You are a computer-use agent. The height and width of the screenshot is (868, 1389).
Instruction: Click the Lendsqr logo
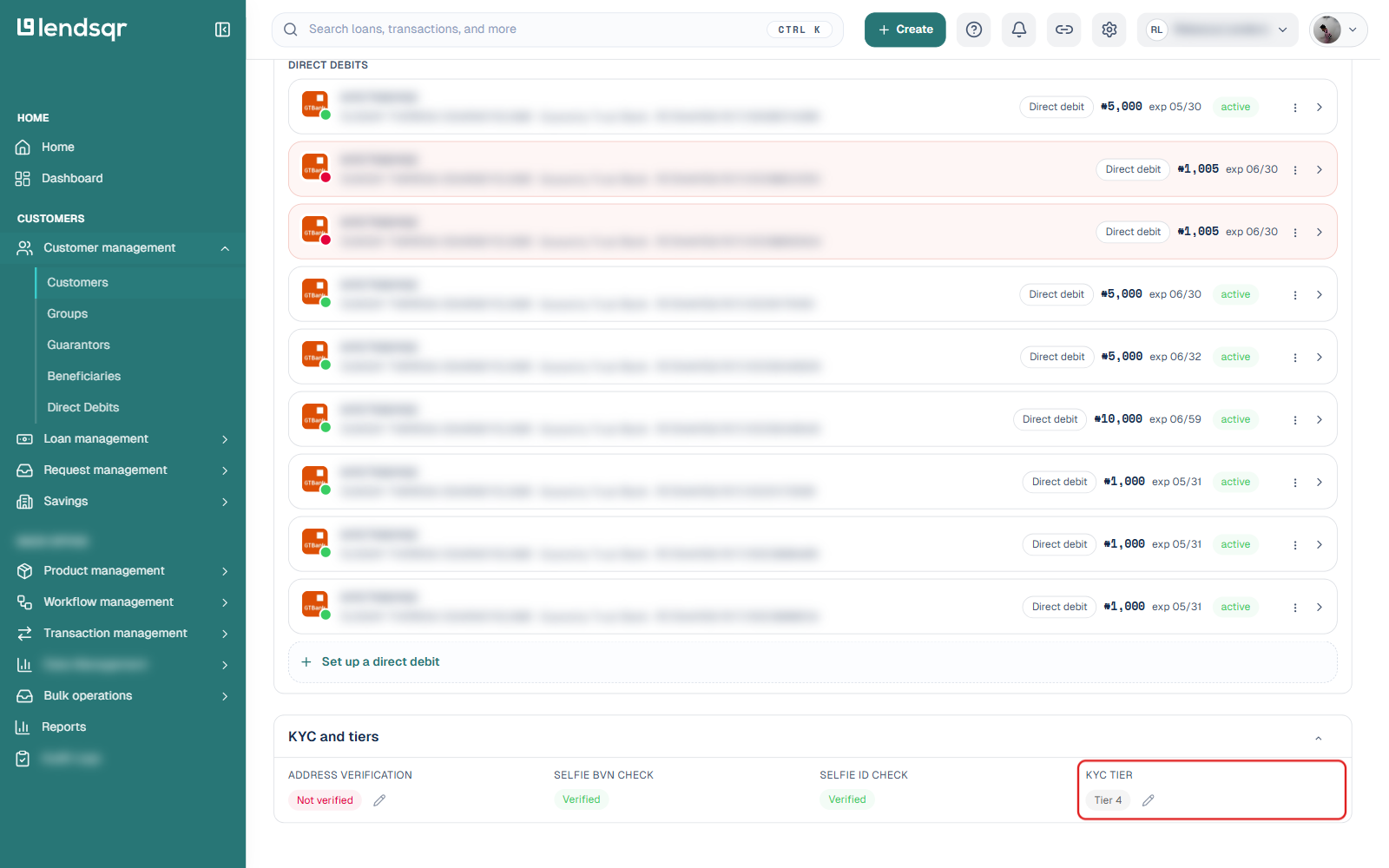pos(72,29)
